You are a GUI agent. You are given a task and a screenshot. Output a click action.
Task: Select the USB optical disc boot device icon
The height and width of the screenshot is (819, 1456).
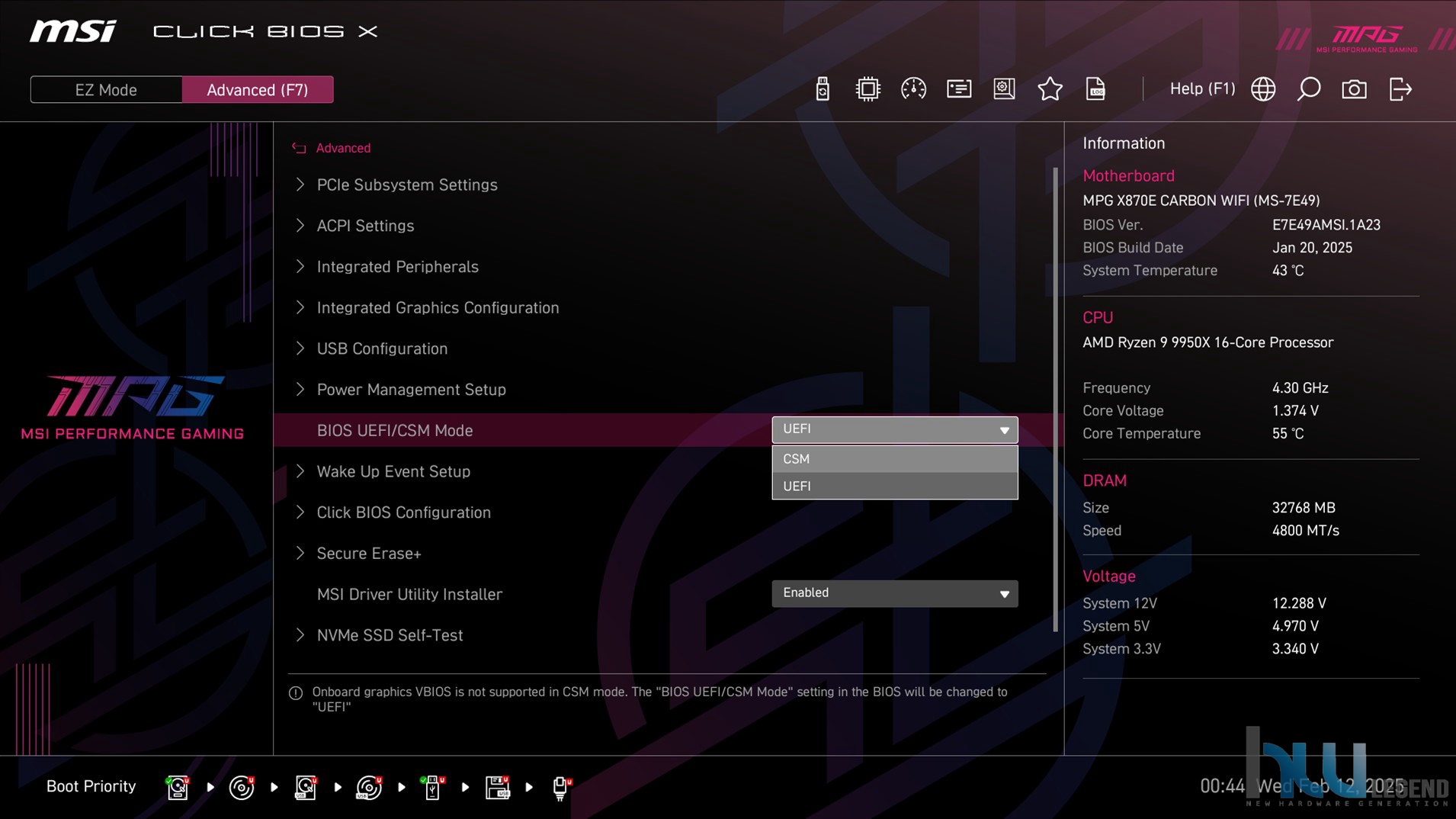pyautogui.click(x=370, y=787)
